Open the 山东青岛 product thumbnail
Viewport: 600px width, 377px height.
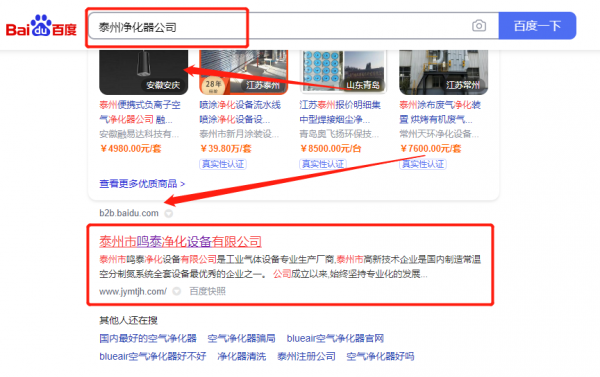point(343,72)
